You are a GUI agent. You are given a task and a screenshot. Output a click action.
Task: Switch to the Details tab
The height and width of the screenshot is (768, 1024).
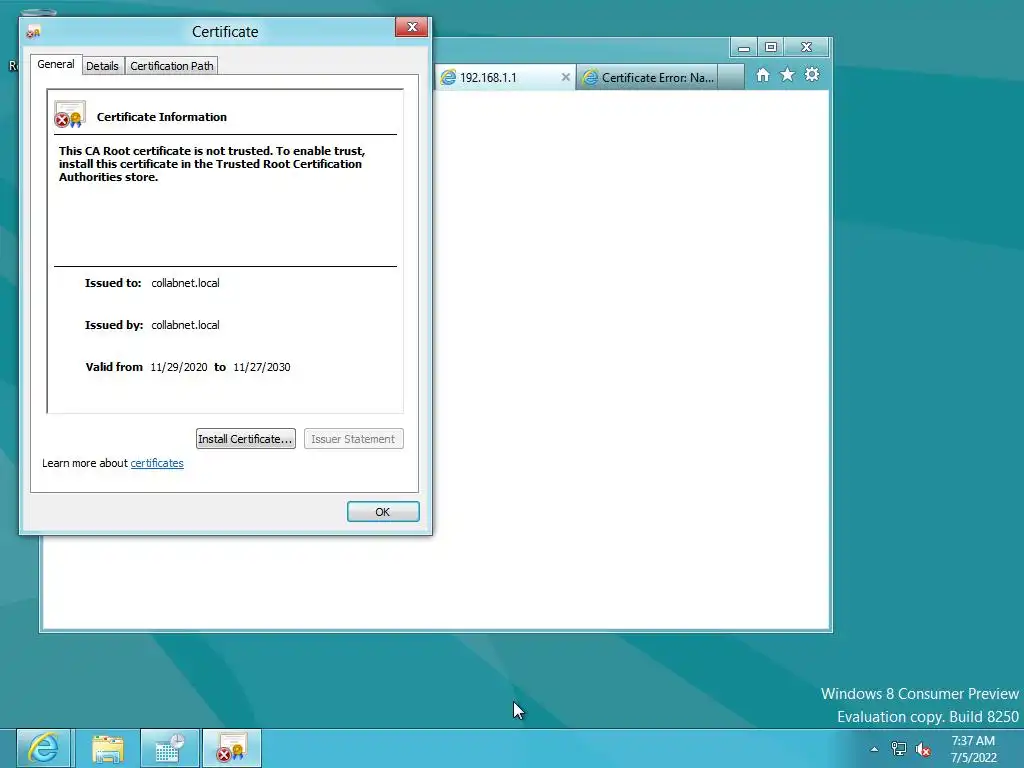coord(103,66)
